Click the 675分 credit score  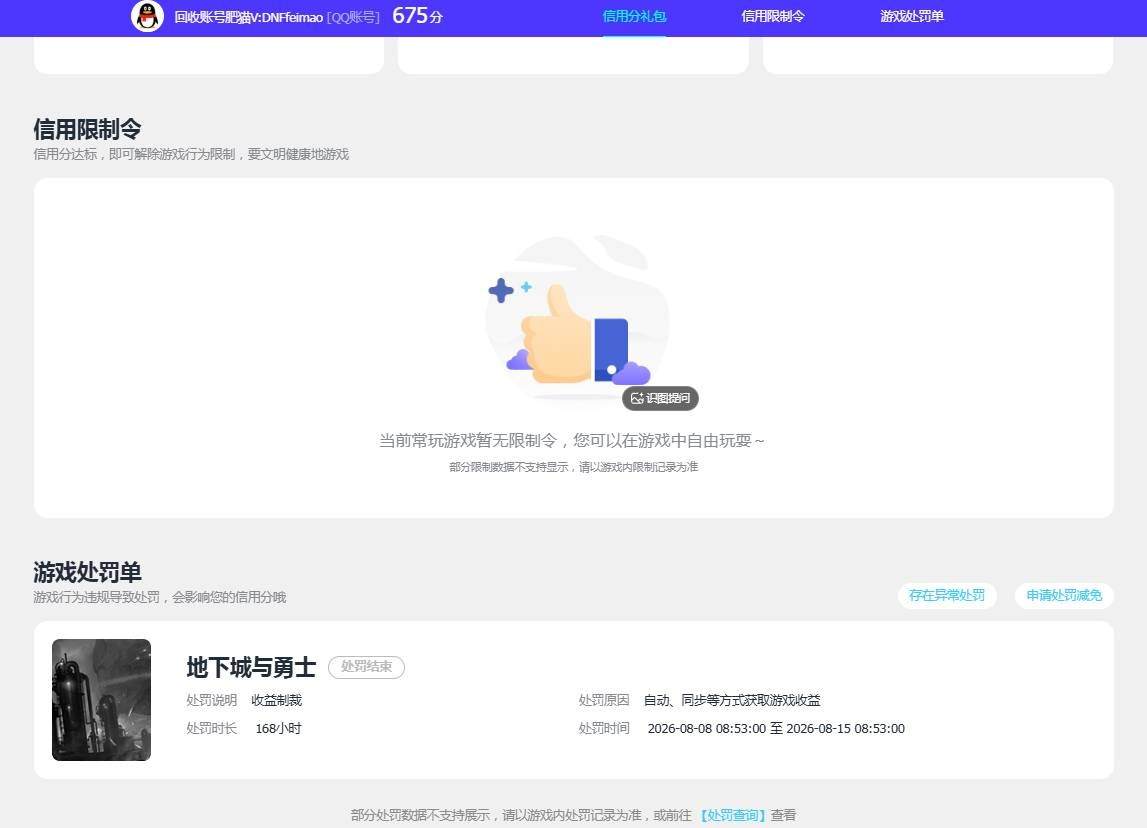(x=418, y=16)
